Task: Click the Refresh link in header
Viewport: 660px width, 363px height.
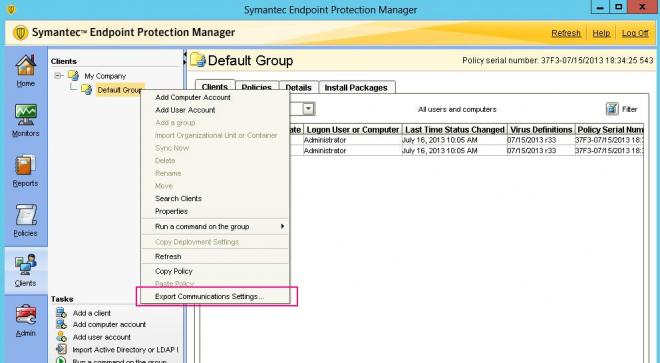Action: pyautogui.click(x=566, y=33)
